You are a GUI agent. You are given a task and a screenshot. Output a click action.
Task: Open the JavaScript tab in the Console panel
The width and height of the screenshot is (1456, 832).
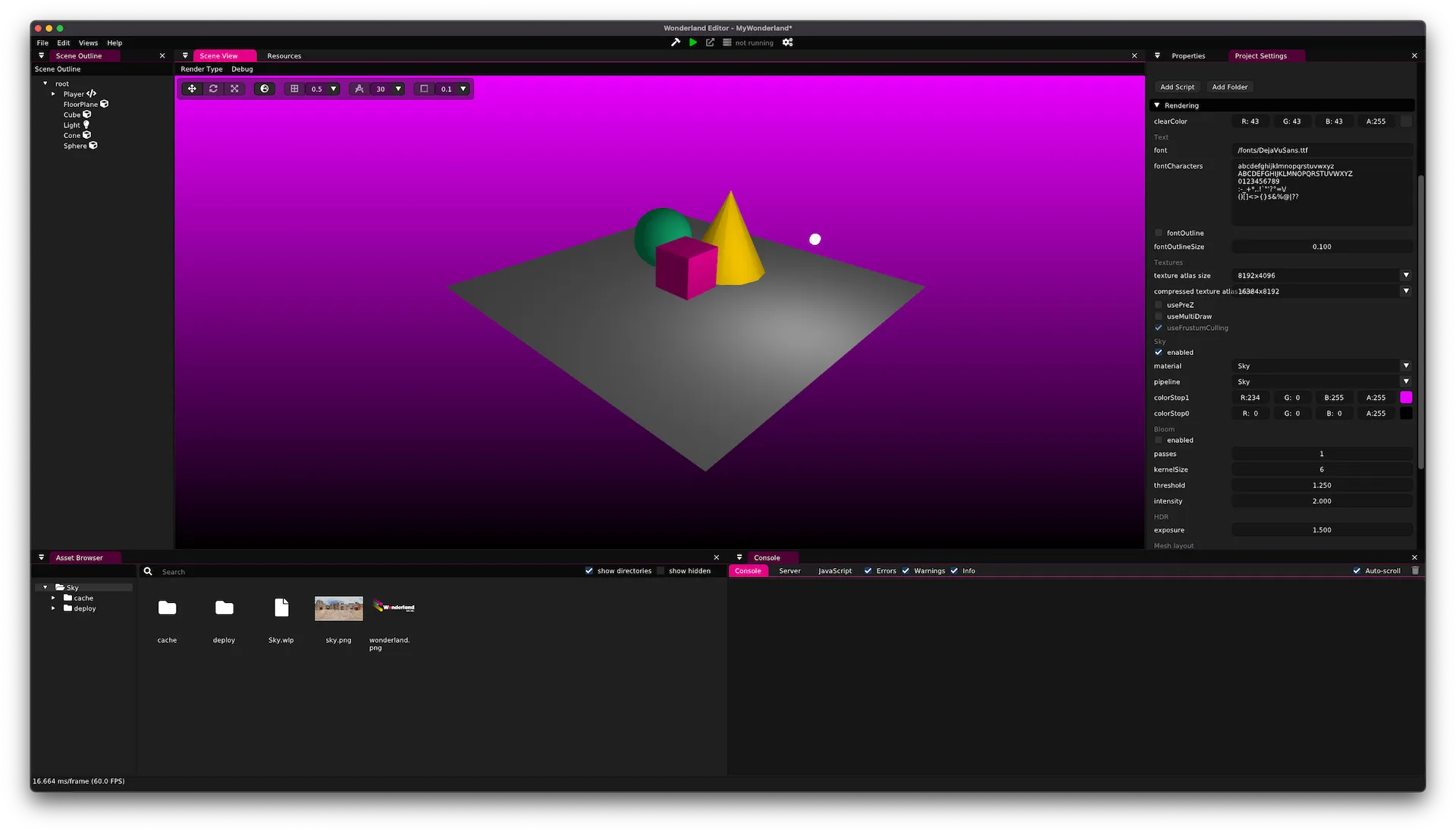pyautogui.click(x=834, y=570)
